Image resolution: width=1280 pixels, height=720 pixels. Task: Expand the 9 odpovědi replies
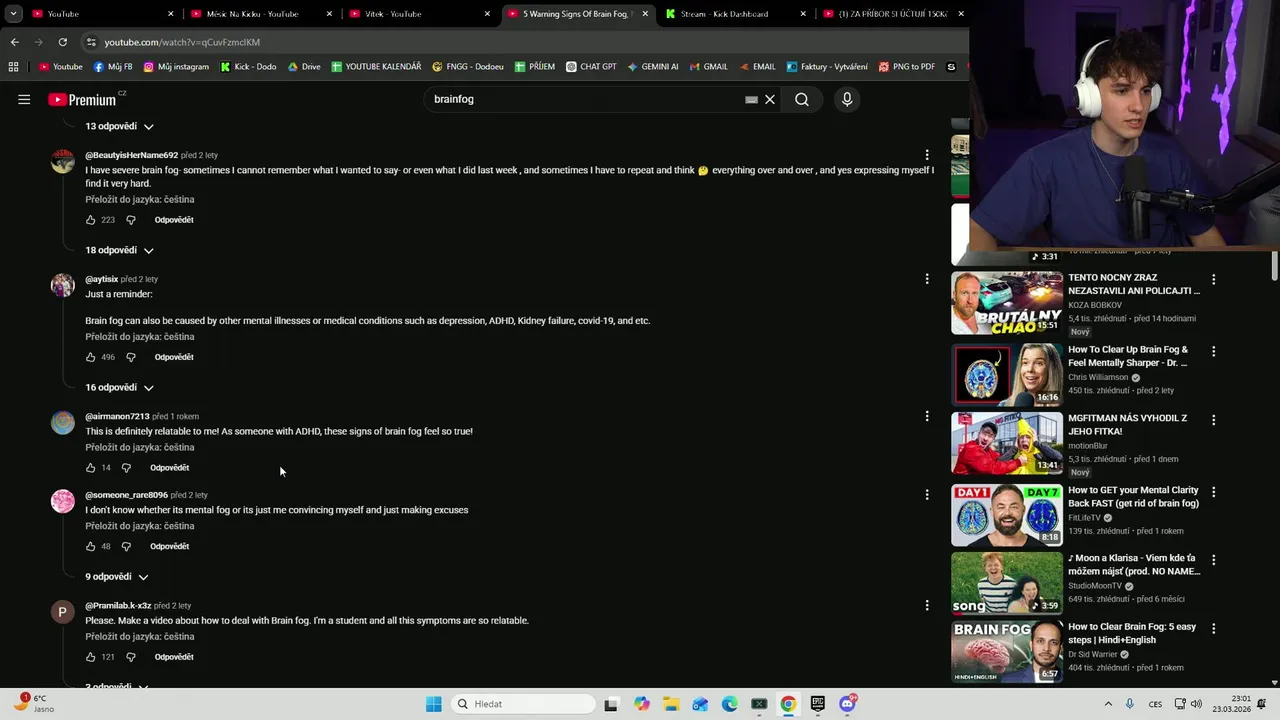[117, 577]
